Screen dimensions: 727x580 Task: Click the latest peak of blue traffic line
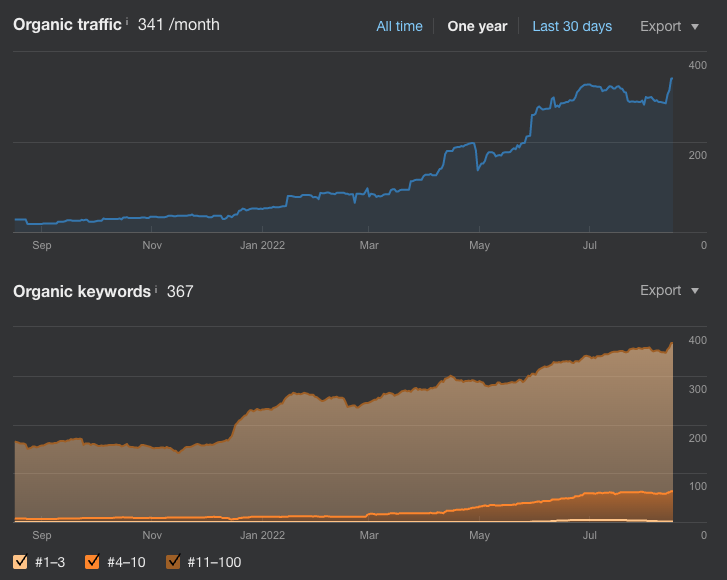[x=671, y=79]
